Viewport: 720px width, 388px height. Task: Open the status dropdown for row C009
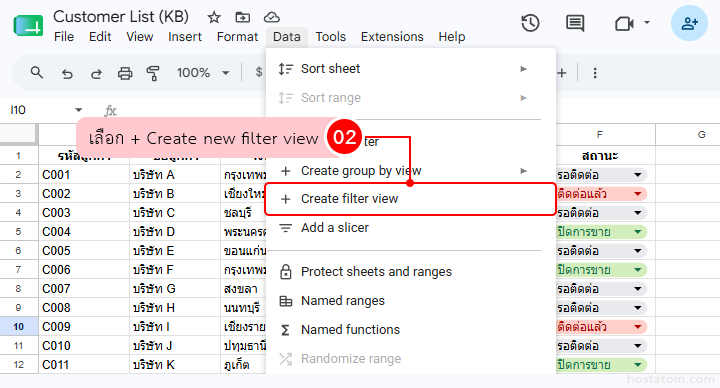click(x=638, y=326)
